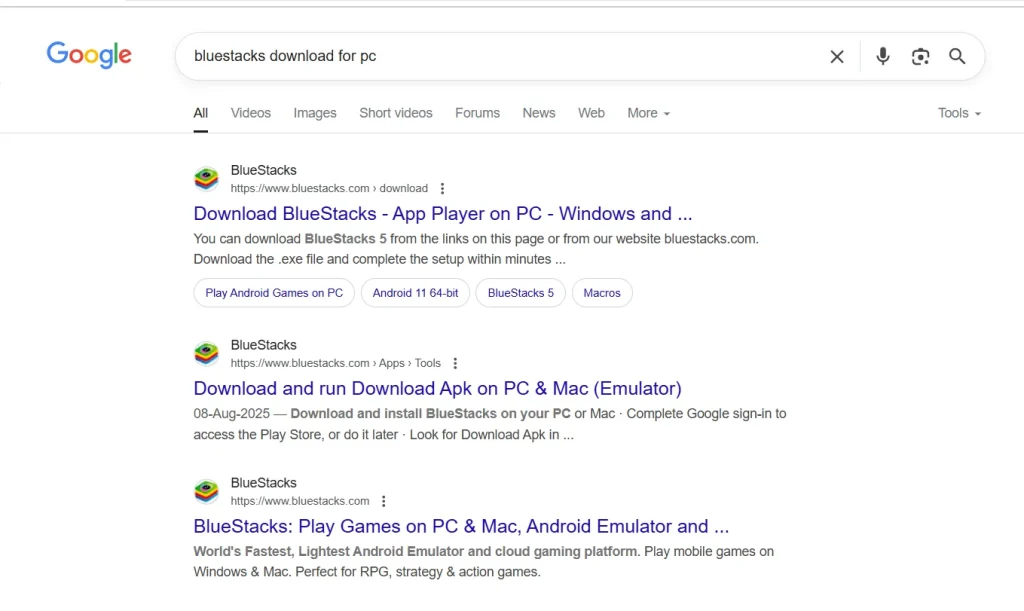The image size is (1024, 611).
Task: Open Google Lens image search
Action: [920, 57]
